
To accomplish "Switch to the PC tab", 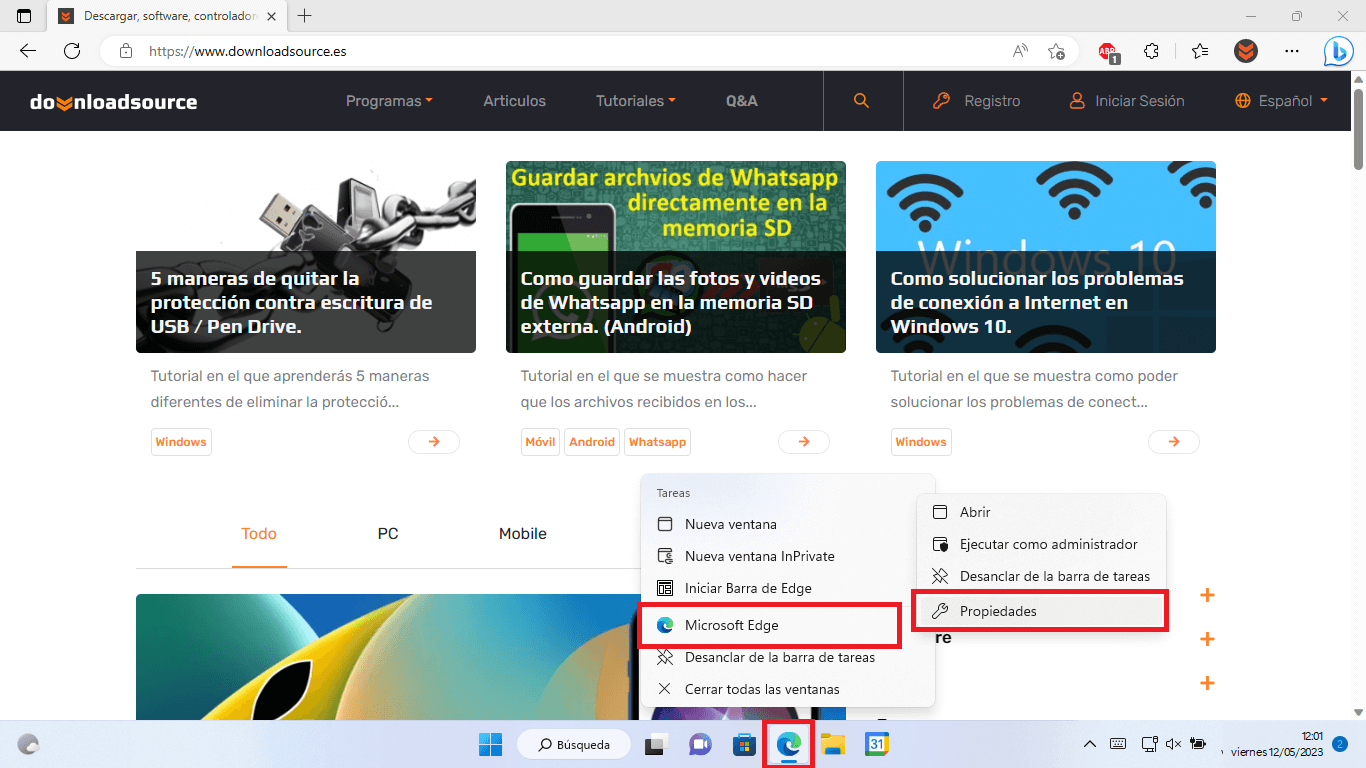I will [388, 534].
